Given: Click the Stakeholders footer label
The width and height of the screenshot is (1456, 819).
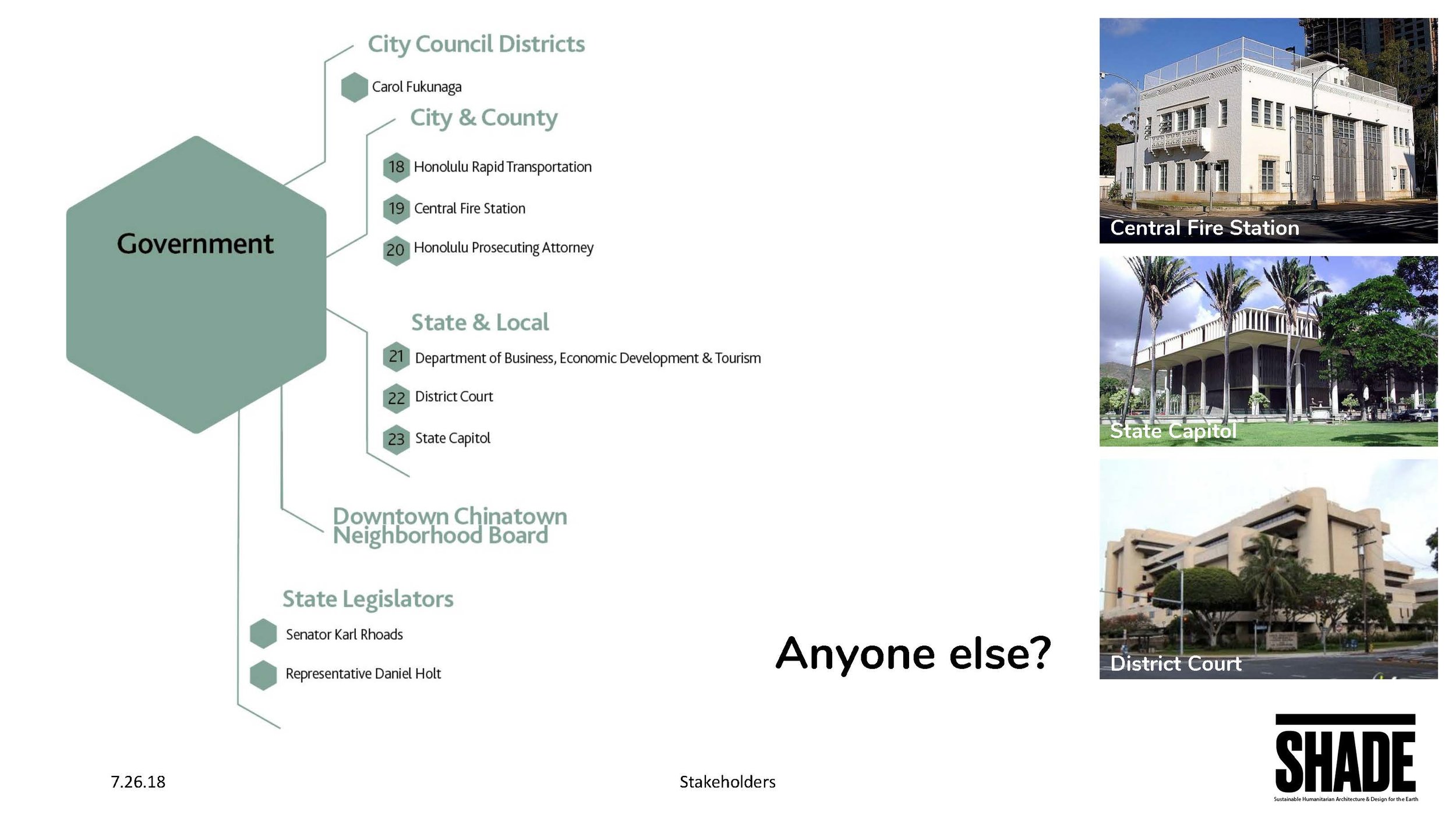Looking at the screenshot, I should point(727,782).
